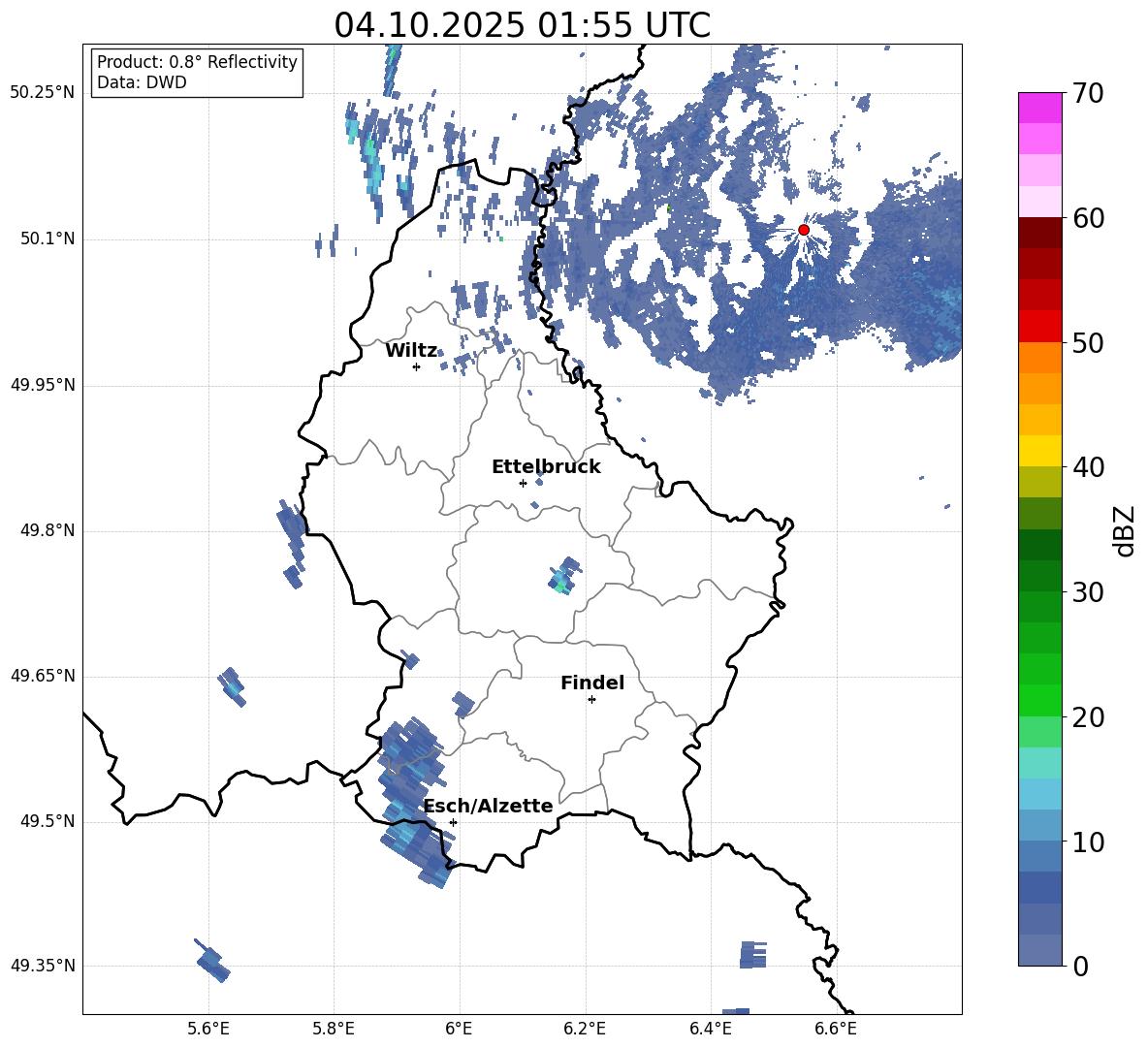The width and height of the screenshot is (1148, 1048).
Task: Click the 49.35°N latitude label
Action: click(43, 966)
